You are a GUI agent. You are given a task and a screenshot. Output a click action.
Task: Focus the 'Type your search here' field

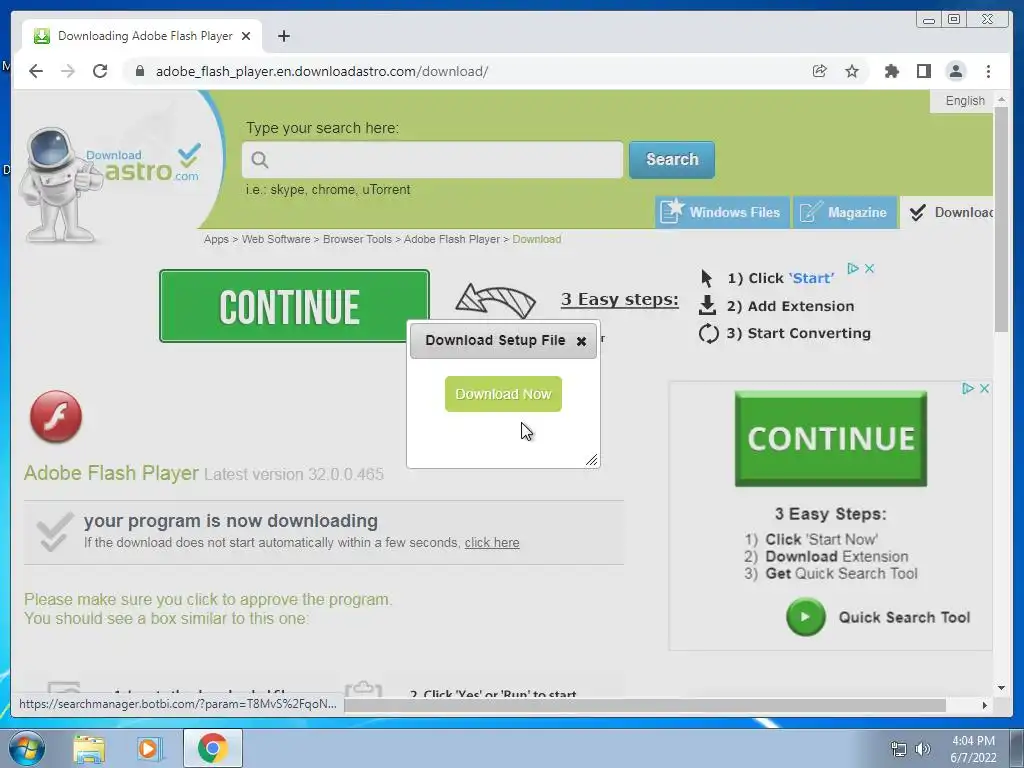tap(432, 159)
